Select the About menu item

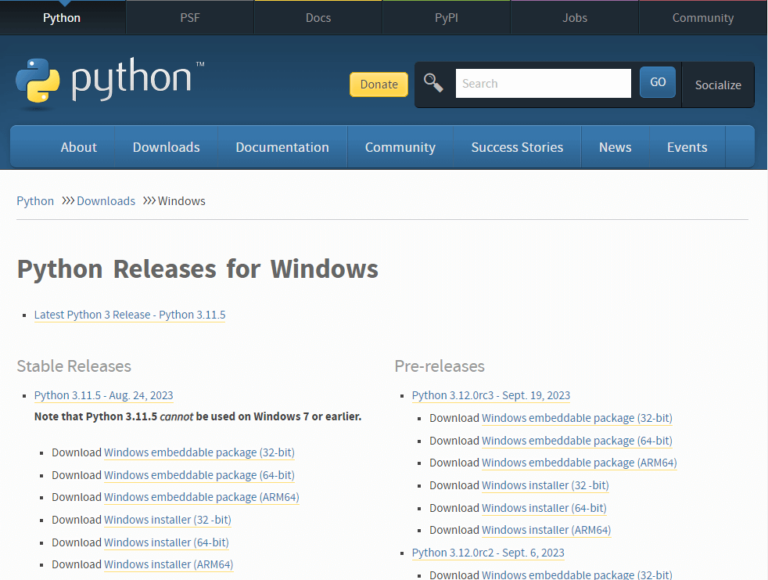(x=78, y=147)
